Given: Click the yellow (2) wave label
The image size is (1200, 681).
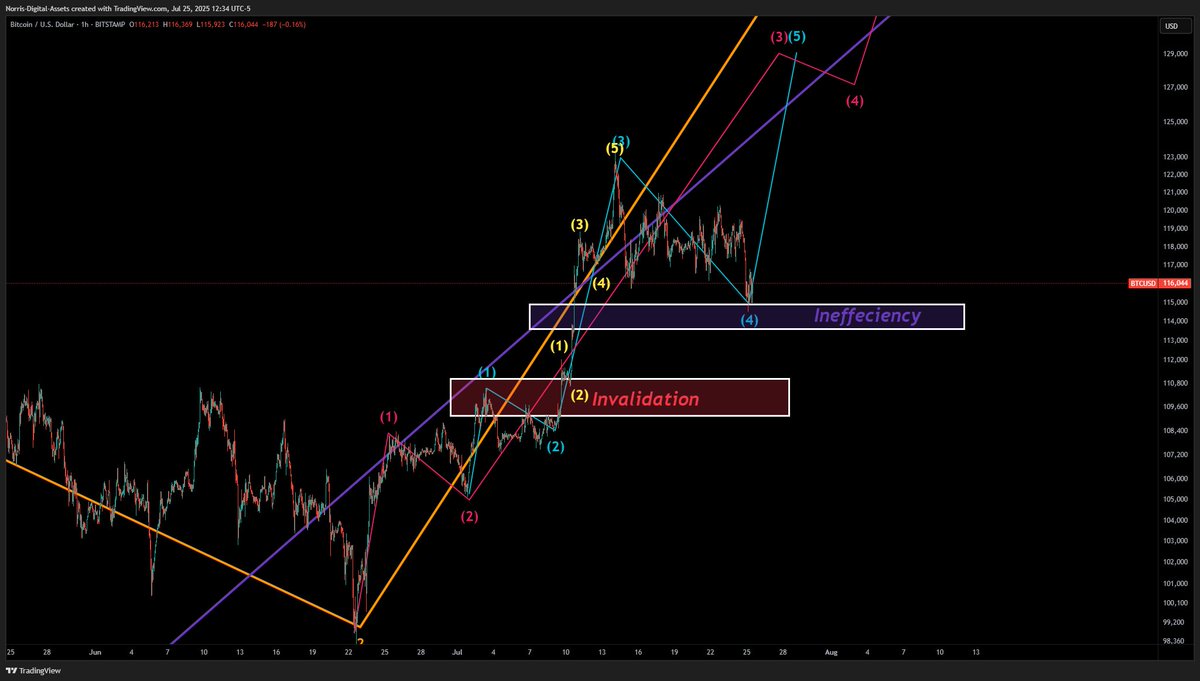Looking at the screenshot, I should coord(579,395).
